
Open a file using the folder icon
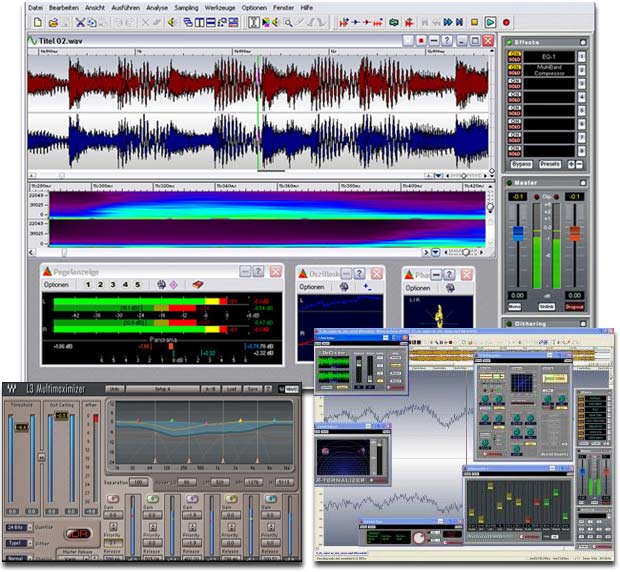(53, 23)
